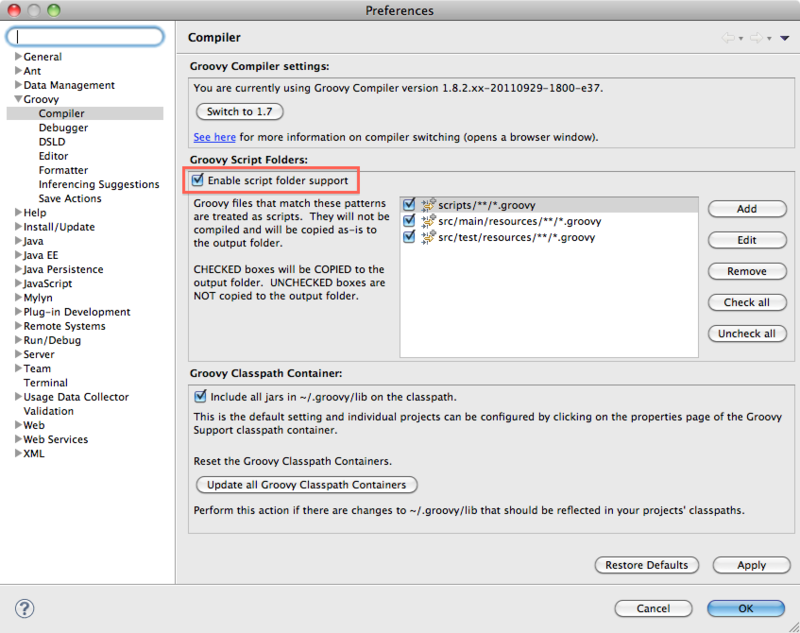800x633 pixels.
Task: Expand the Web Services node
Action: click(x=18, y=439)
